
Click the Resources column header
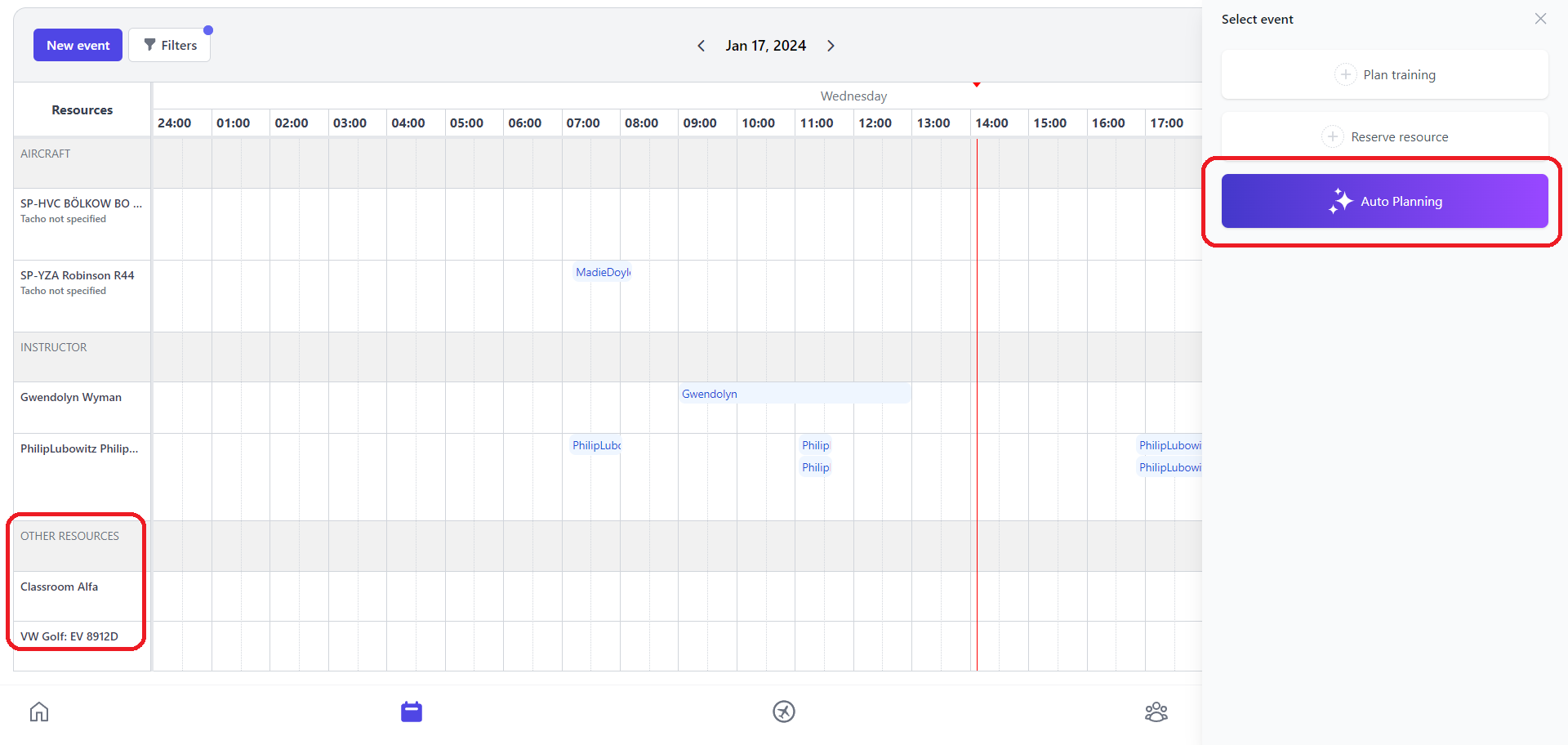pyautogui.click(x=82, y=109)
